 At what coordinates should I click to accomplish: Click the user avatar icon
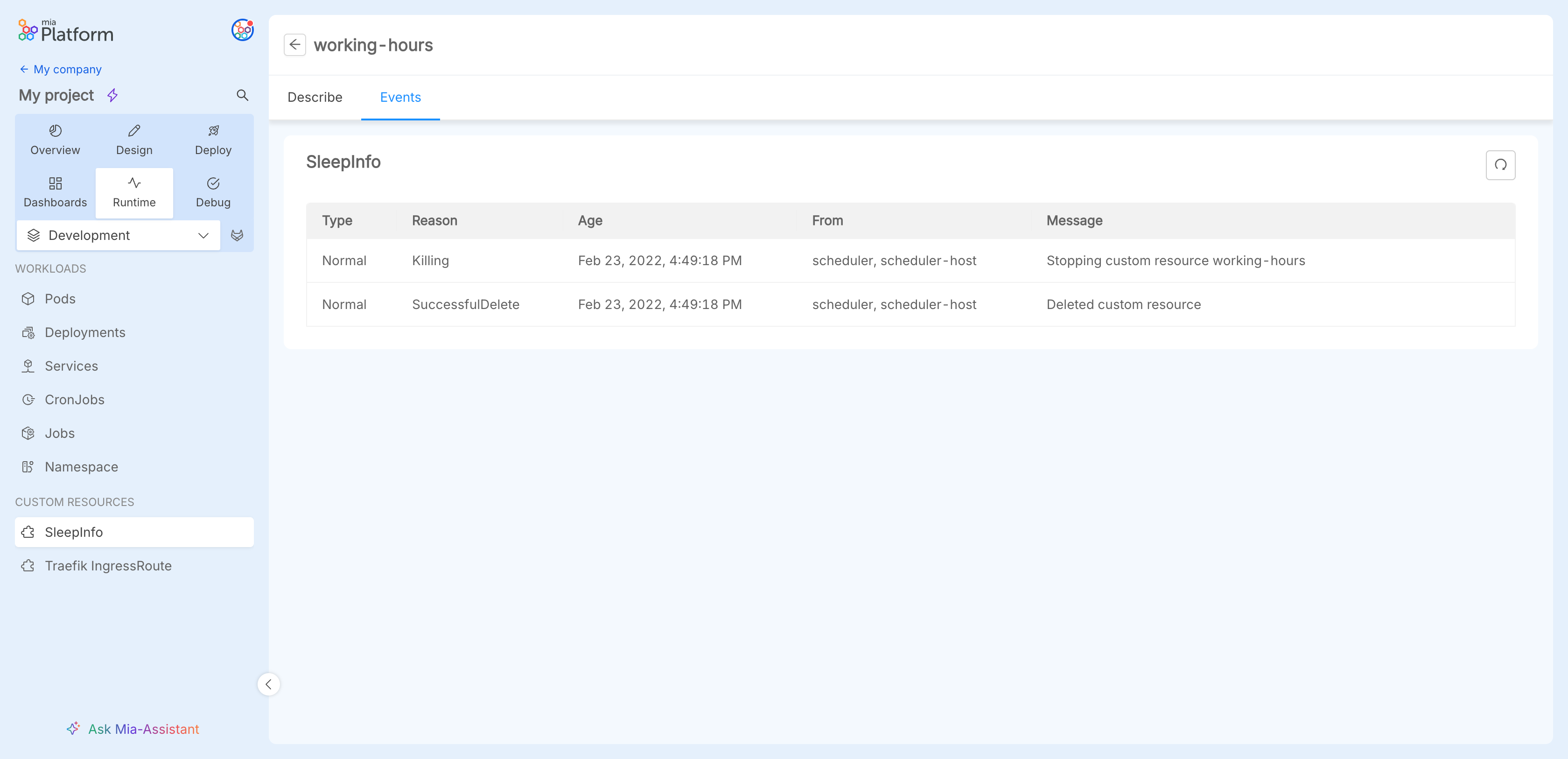pyautogui.click(x=242, y=30)
